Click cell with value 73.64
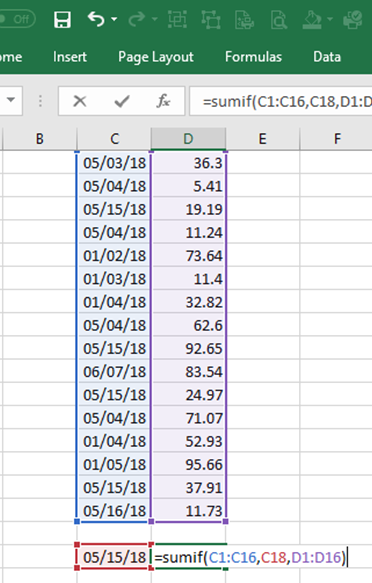372x583 pixels. pos(188,255)
